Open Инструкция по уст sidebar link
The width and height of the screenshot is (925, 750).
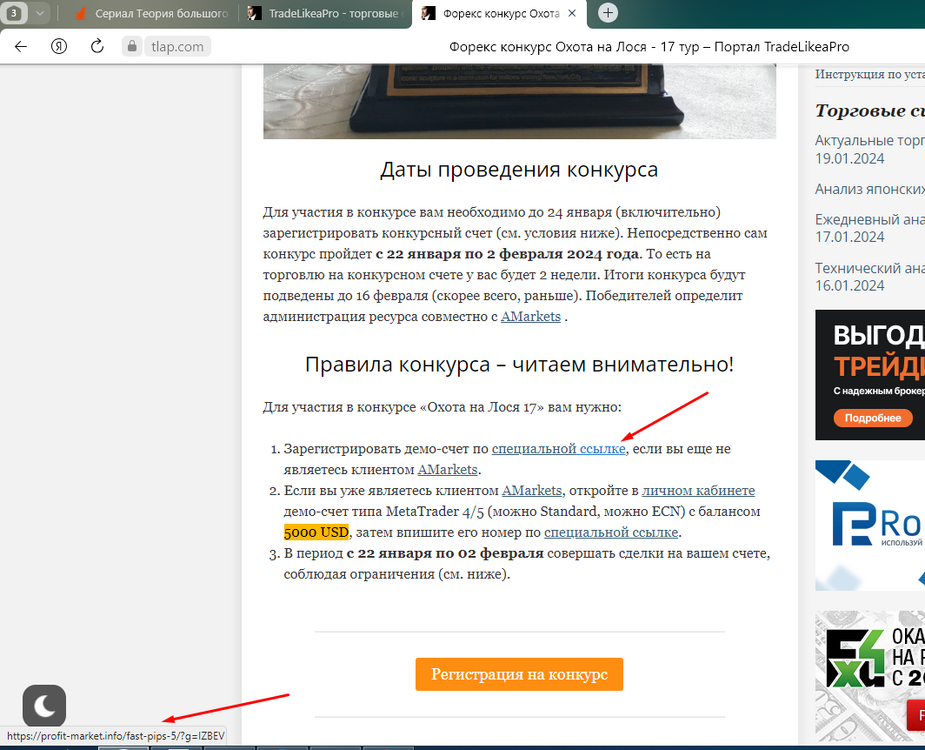tap(870, 74)
